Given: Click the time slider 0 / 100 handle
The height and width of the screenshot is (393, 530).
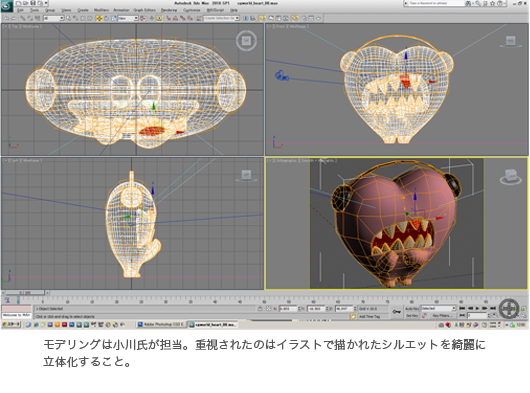Looking at the screenshot, I should [25, 293].
